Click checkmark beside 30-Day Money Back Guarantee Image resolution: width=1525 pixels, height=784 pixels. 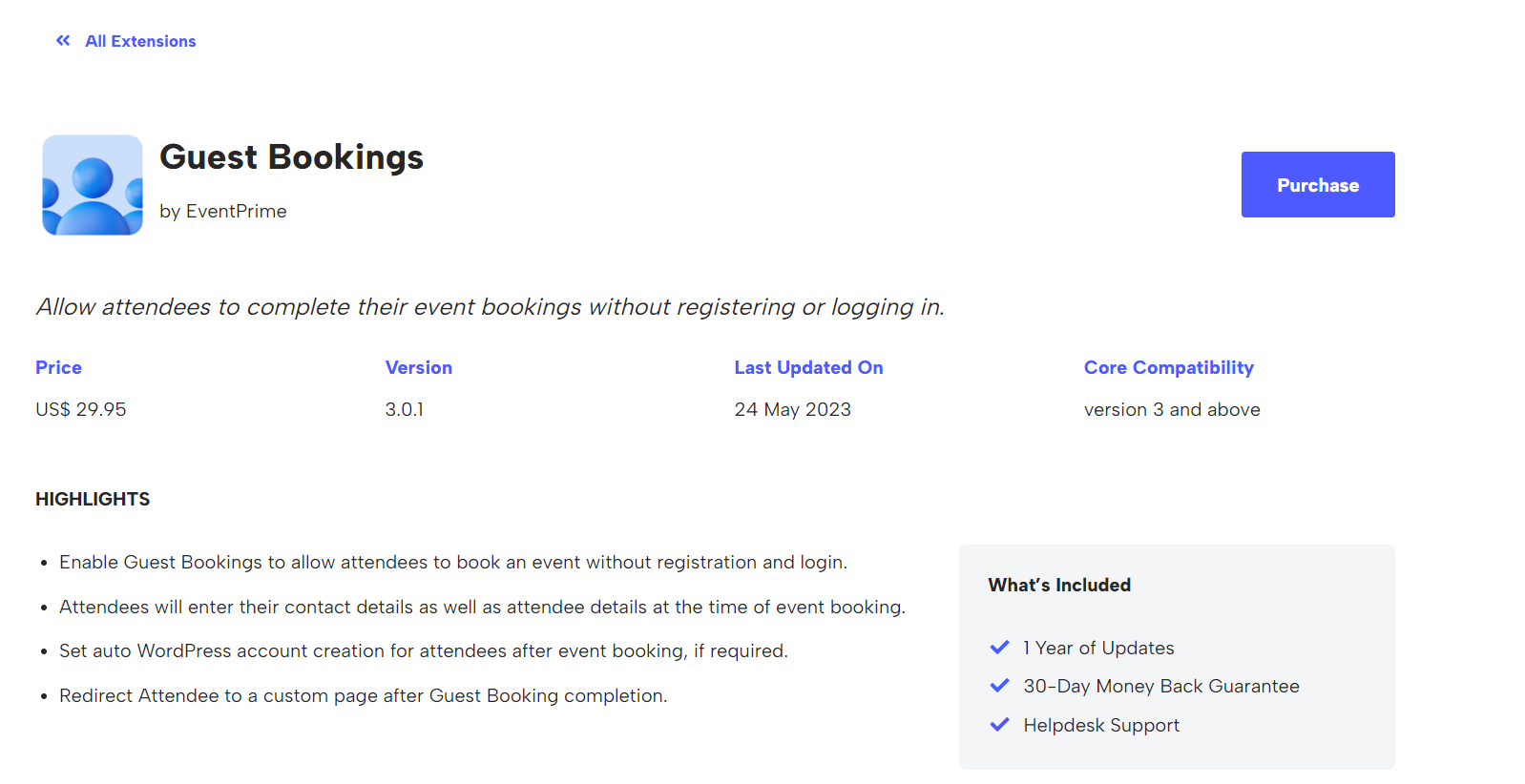[x=999, y=686]
